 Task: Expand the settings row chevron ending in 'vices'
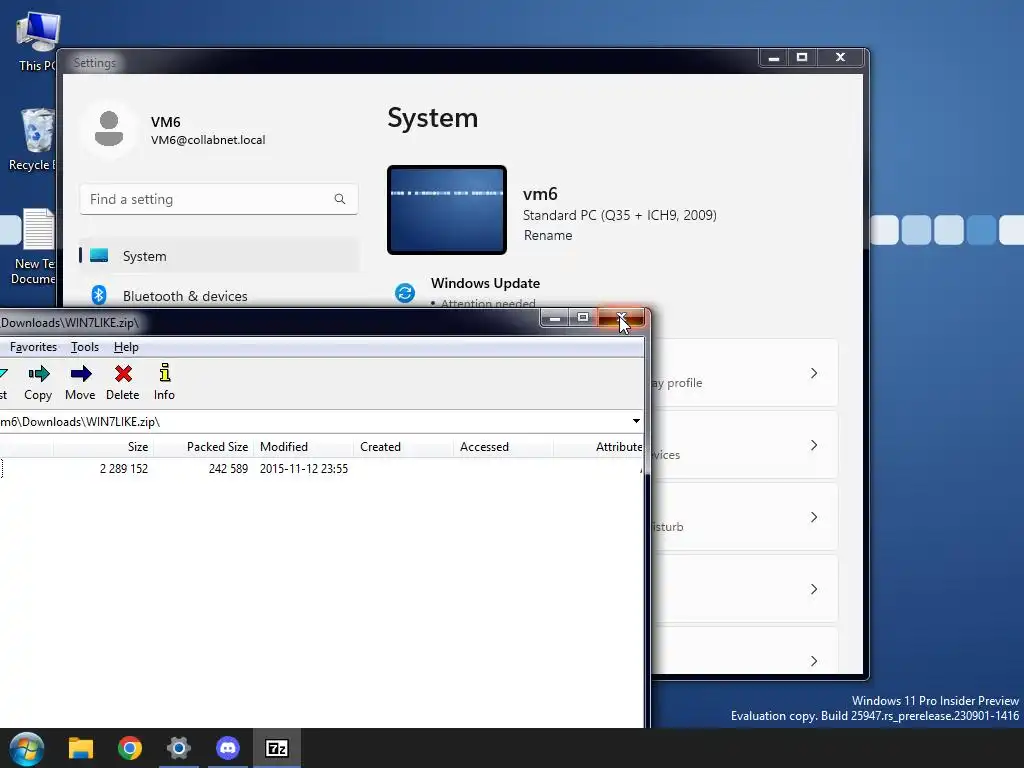coord(814,445)
